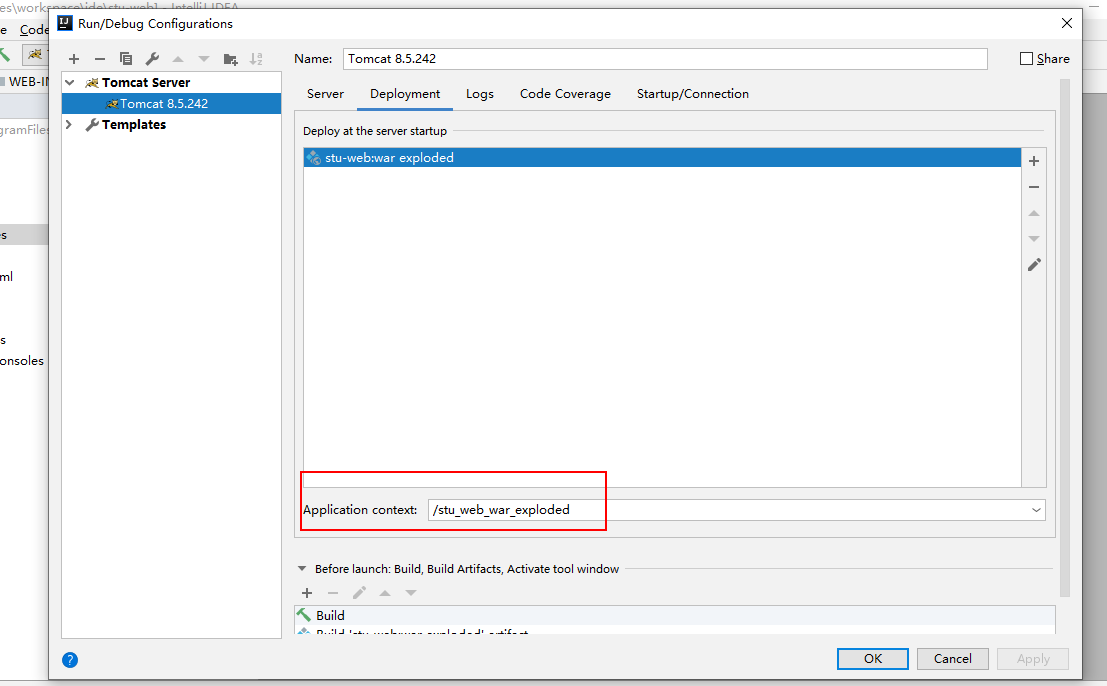Create new folder for configurations
Image resolution: width=1107 pixels, height=686 pixels.
coord(230,59)
